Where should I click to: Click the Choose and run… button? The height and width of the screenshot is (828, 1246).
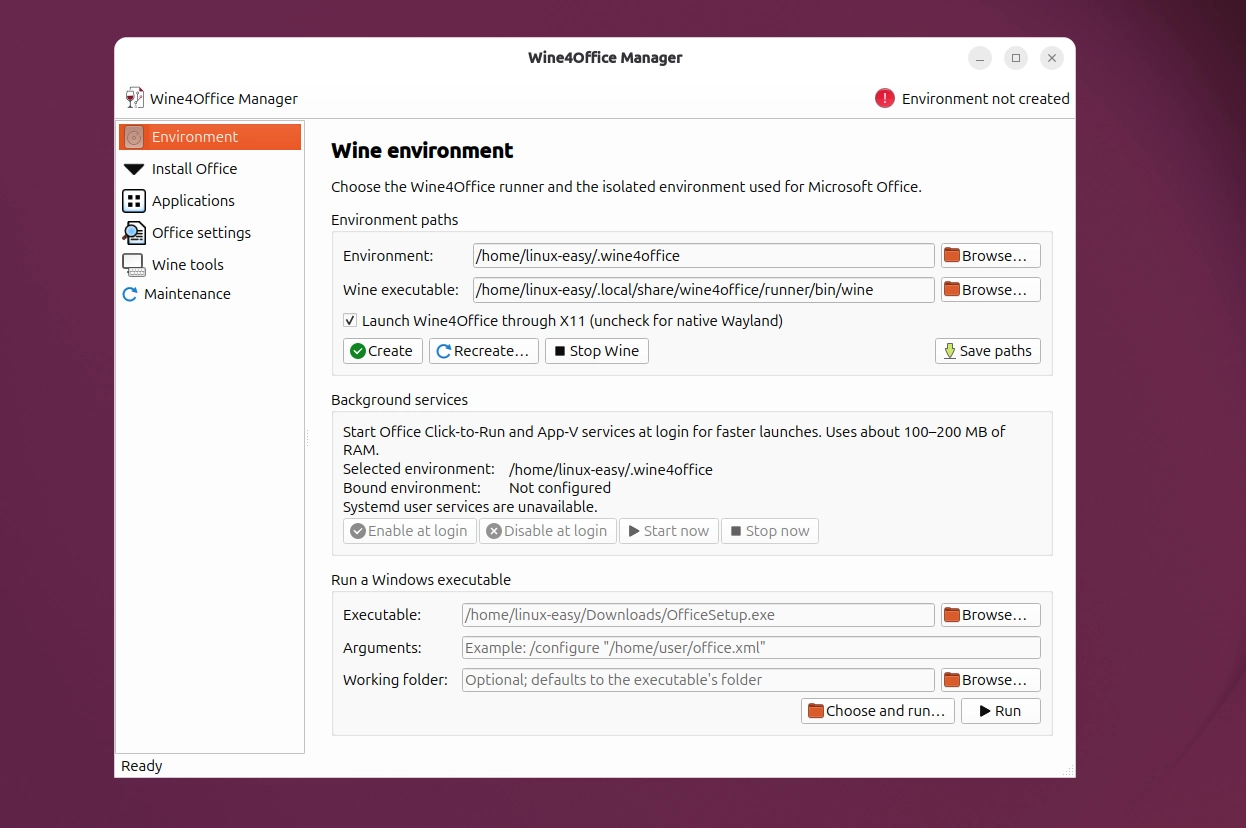coord(877,711)
